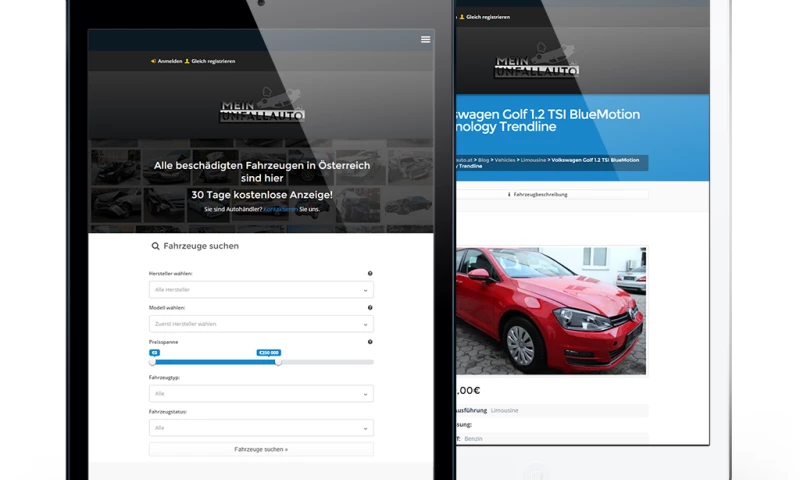Screen dimensions: 800x480
Task: Click Gleich registrieren on the right tablet
Action: pos(486,17)
